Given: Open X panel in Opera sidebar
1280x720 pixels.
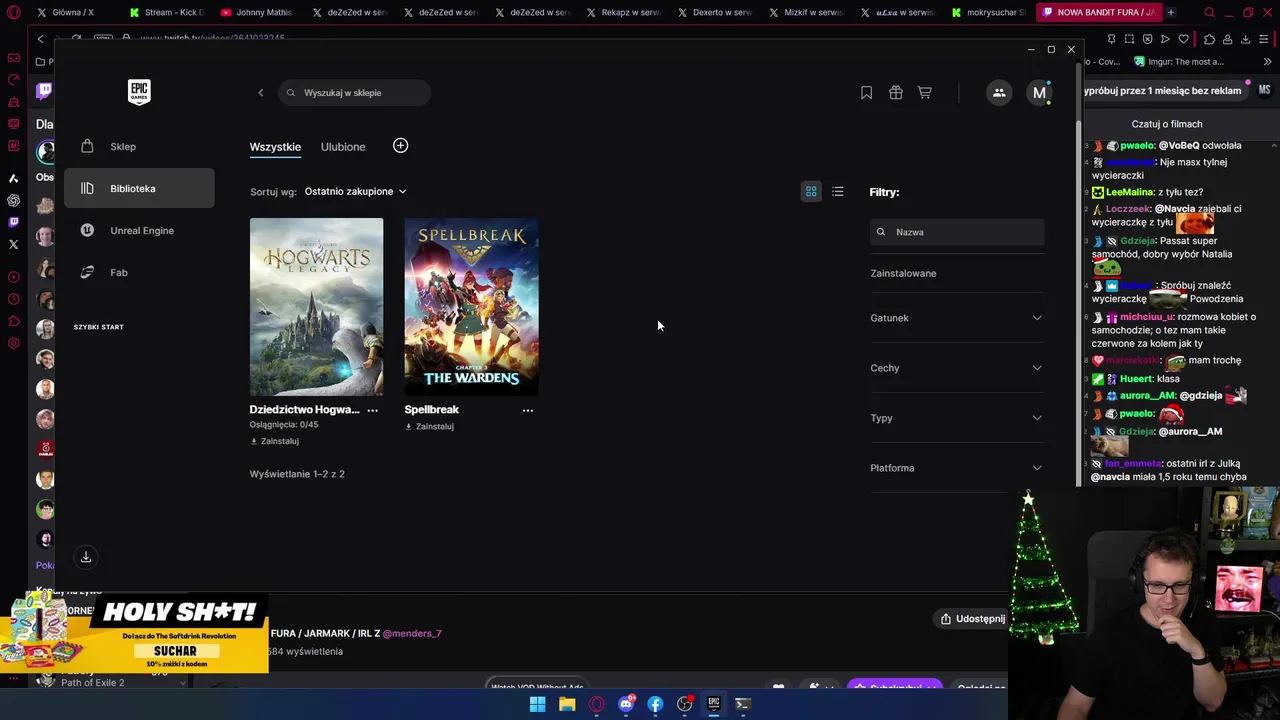Looking at the screenshot, I should (13, 244).
